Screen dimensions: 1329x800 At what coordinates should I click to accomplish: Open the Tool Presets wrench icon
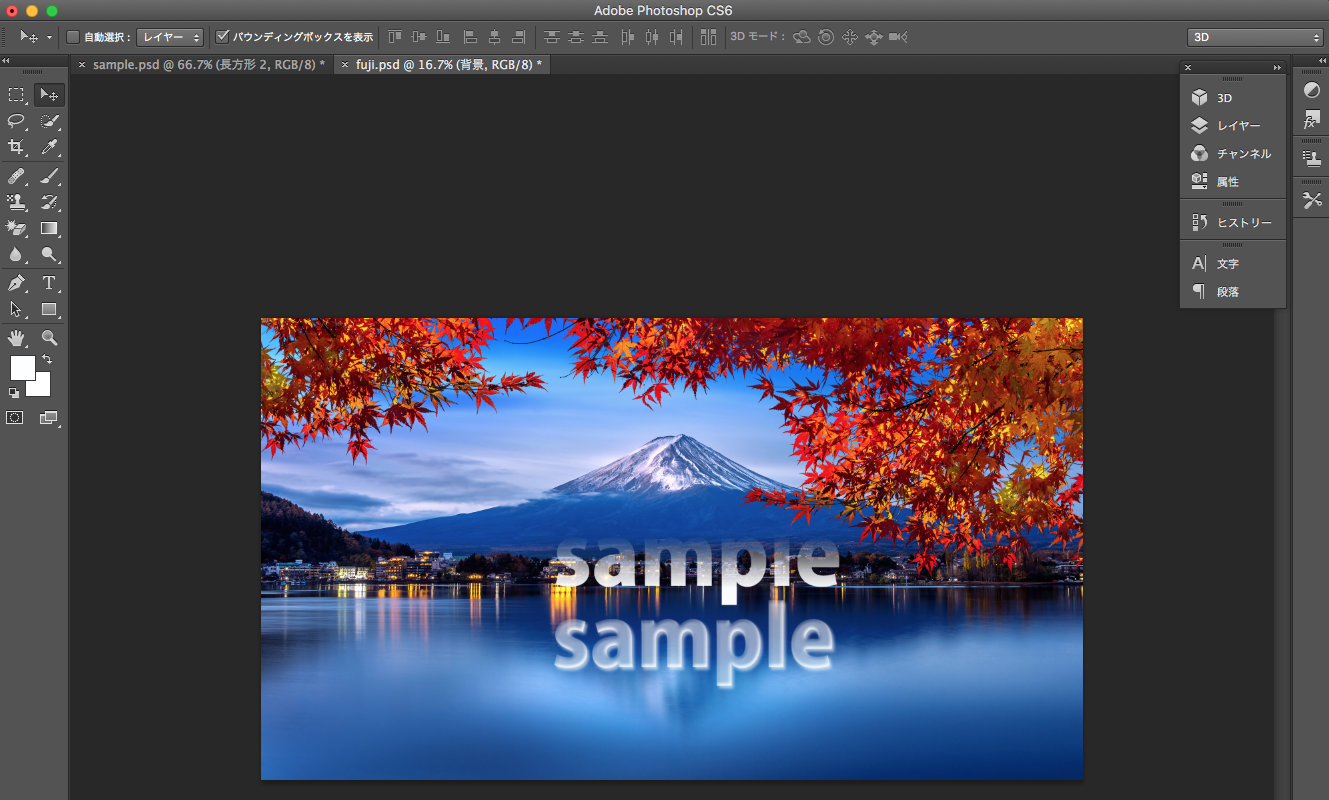pos(1312,201)
